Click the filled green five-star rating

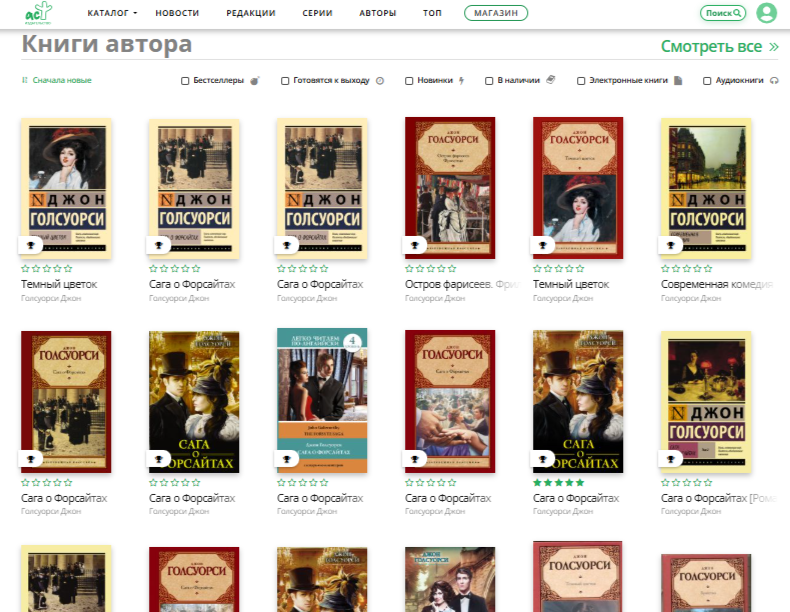click(x=558, y=483)
